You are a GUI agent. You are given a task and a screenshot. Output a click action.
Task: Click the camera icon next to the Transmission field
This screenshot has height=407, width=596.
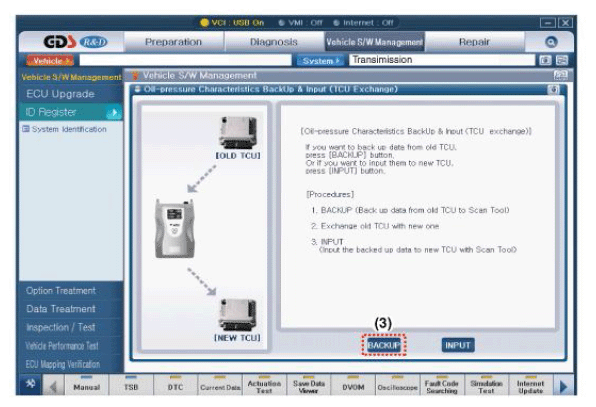point(545,60)
